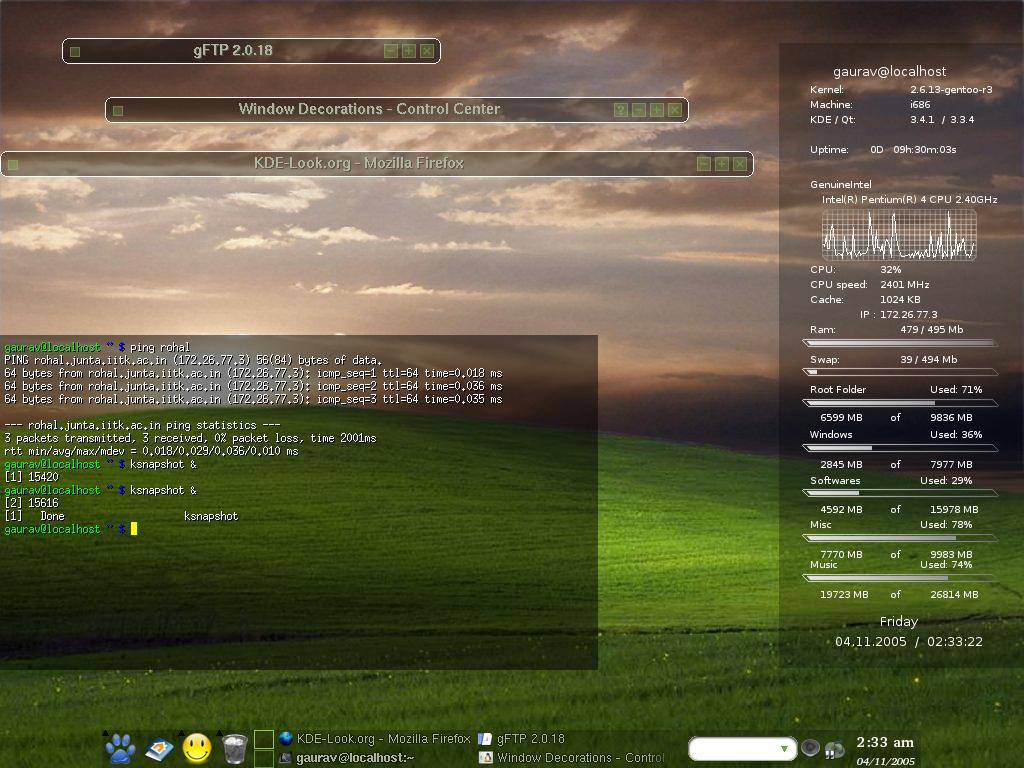Viewport: 1024px width, 768px height.
Task: Click uptime value 09h:30m:03s
Action: click(925, 150)
